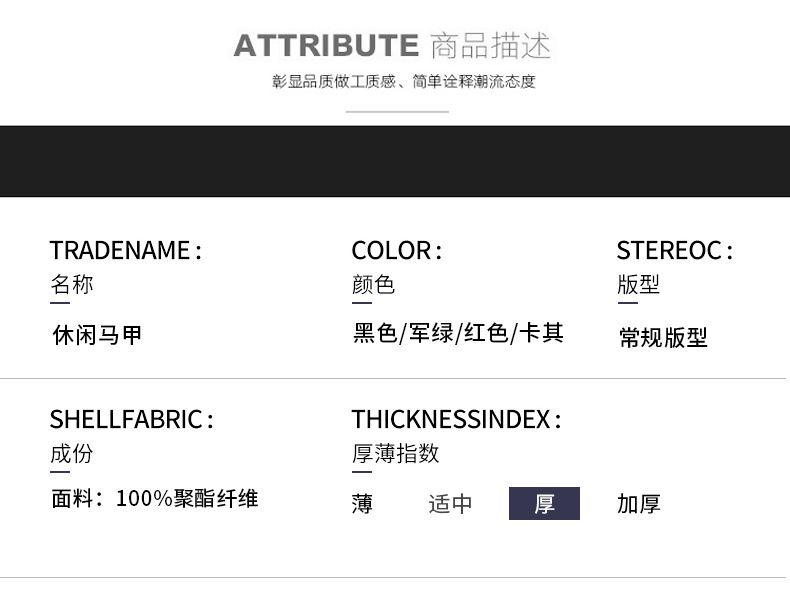The width and height of the screenshot is (790, 593).
Task: Click the 常规版型 fit value
Action: pyautogui.click(x=663, y=338)
